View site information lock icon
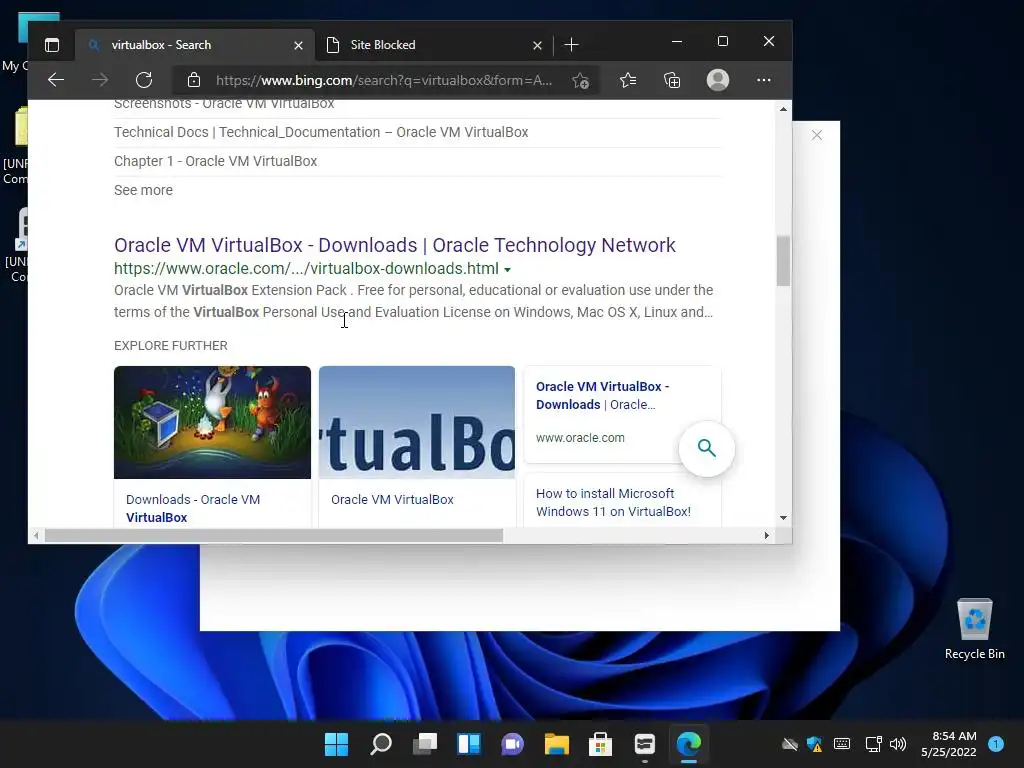The width and height of the screenshot is (1024, 768). pos(193,80)
